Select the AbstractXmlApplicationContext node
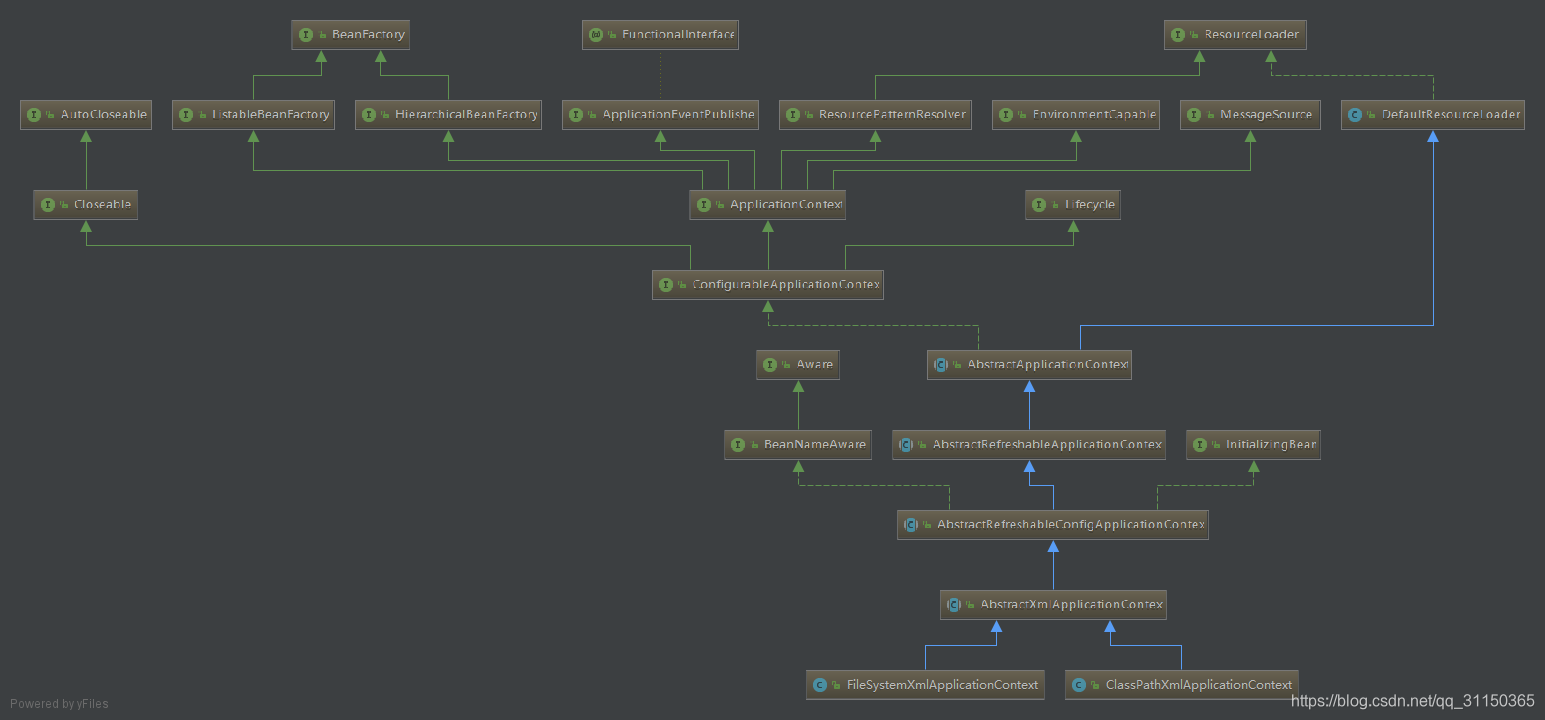 pyautogui.click(x=1053, y=605)
